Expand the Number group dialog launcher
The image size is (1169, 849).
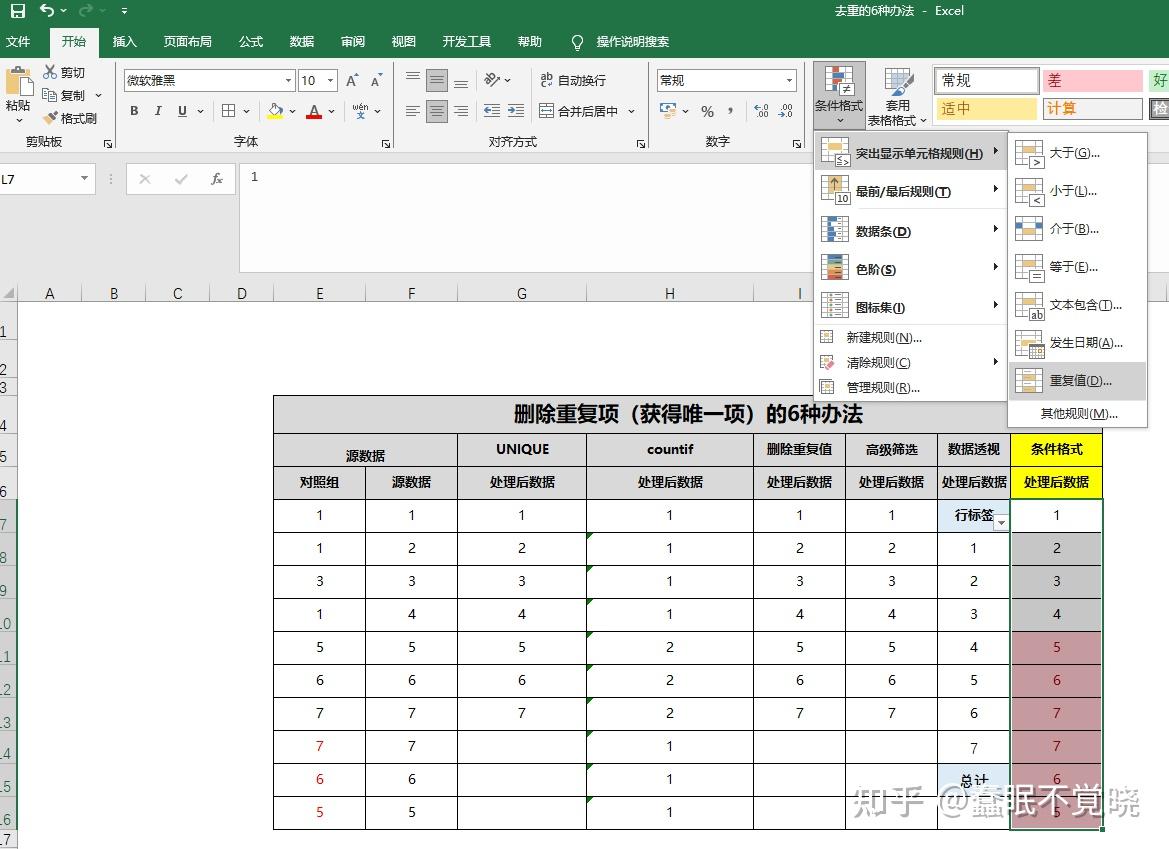click(797, 143)
